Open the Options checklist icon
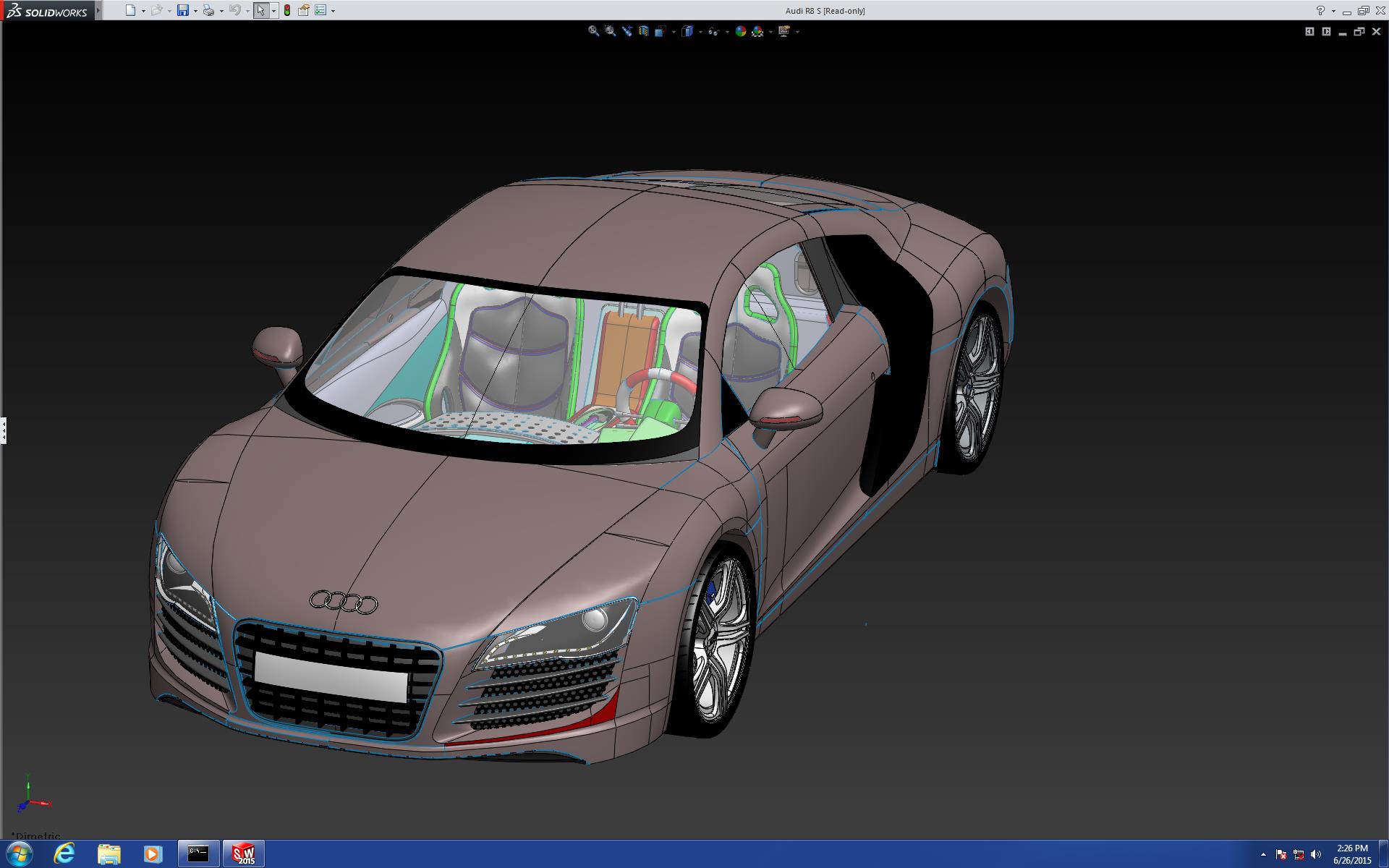Image resolution: width=1389 pixels, height=868 pixels. pos(320,10)
